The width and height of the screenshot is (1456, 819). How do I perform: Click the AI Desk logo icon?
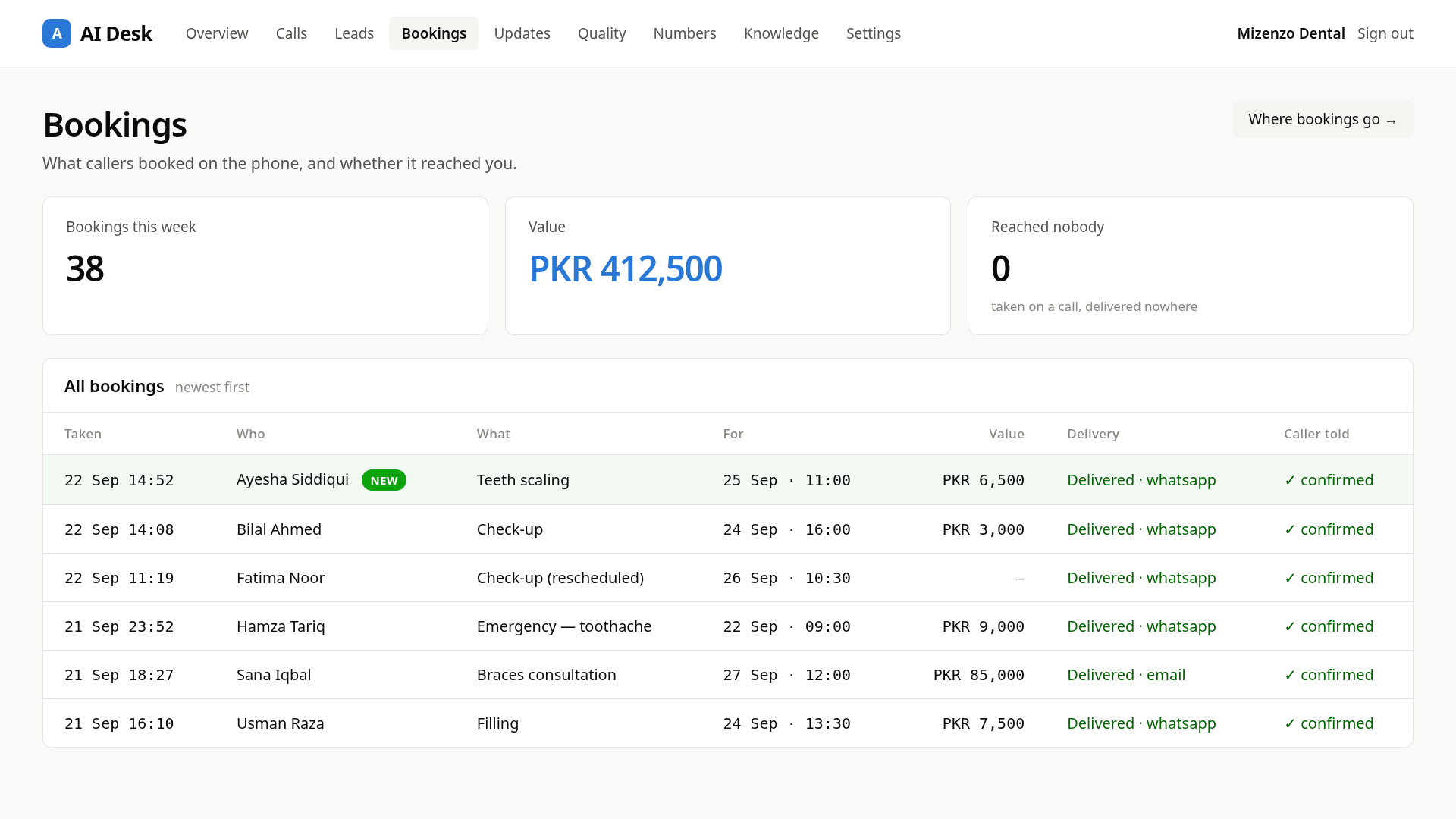(x=57, y=33)
